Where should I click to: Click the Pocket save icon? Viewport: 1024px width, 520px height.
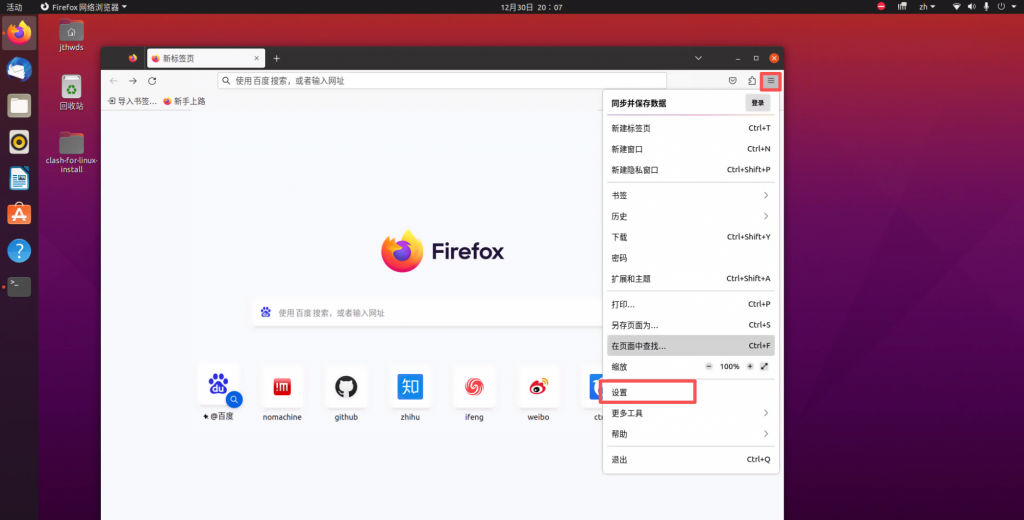click(732, 80)
